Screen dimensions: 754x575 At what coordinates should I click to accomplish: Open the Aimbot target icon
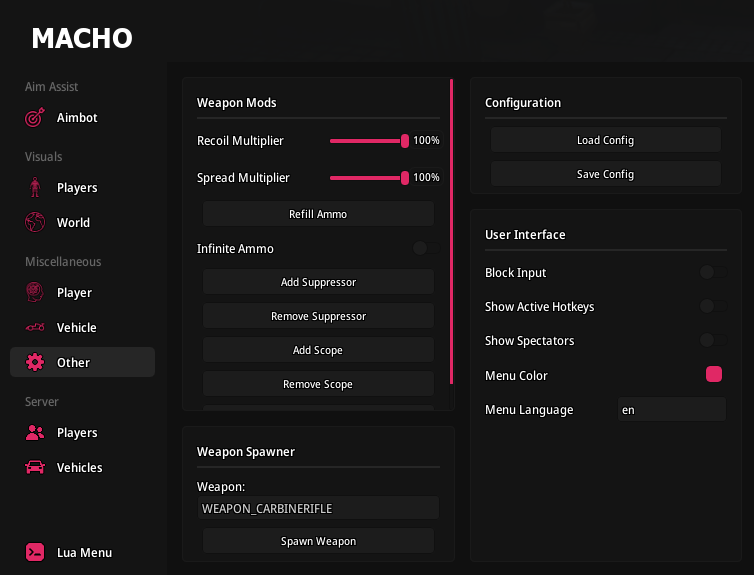point(35,118)
